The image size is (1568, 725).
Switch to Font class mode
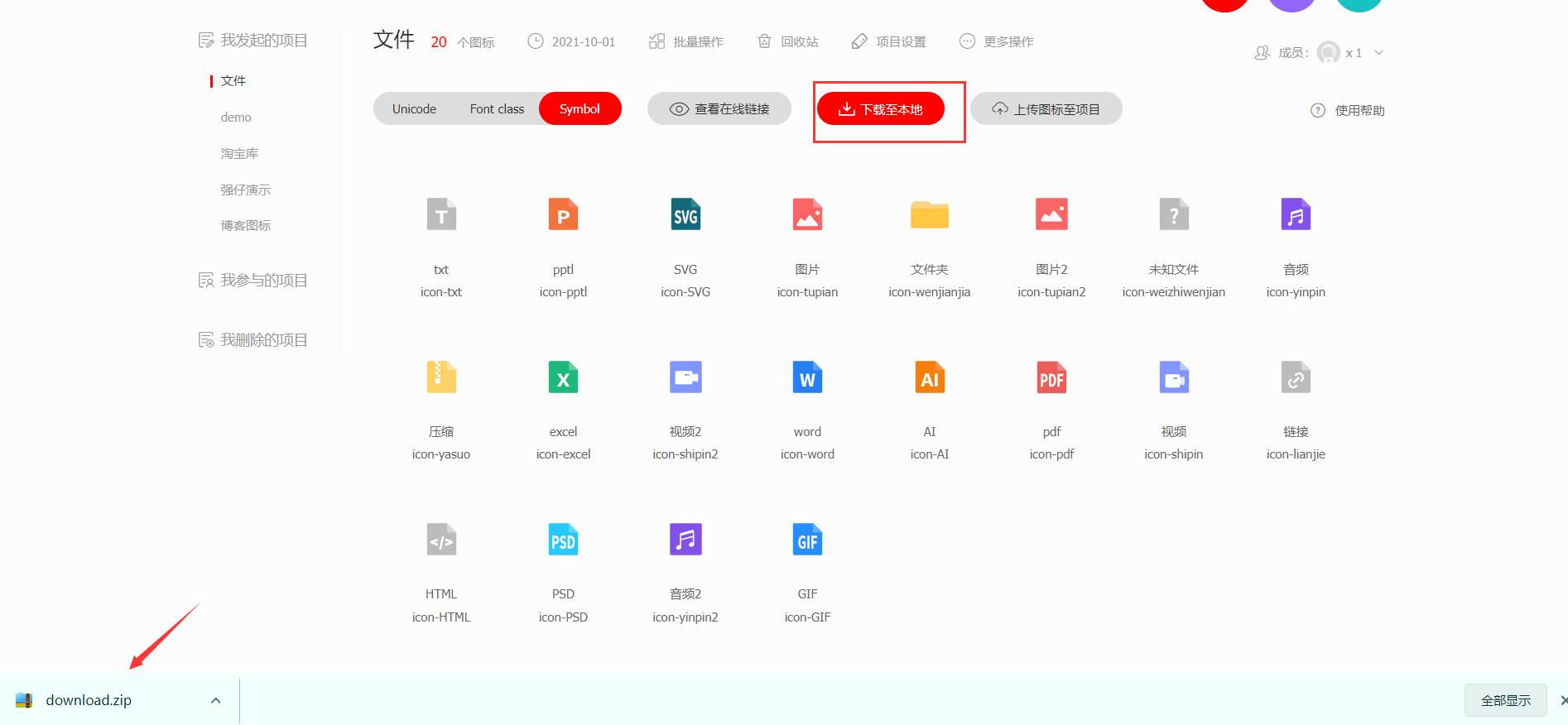pyautogui.click(x=497, y=109)
